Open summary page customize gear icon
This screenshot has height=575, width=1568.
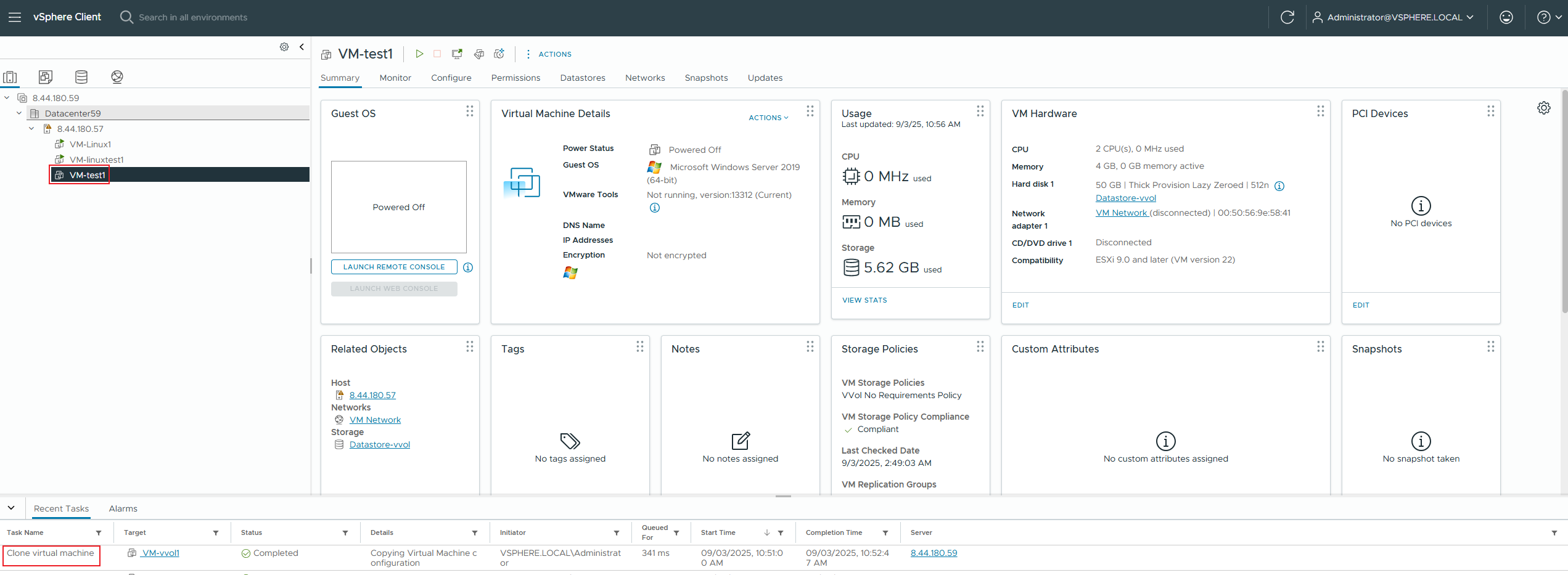(1543, 108)
